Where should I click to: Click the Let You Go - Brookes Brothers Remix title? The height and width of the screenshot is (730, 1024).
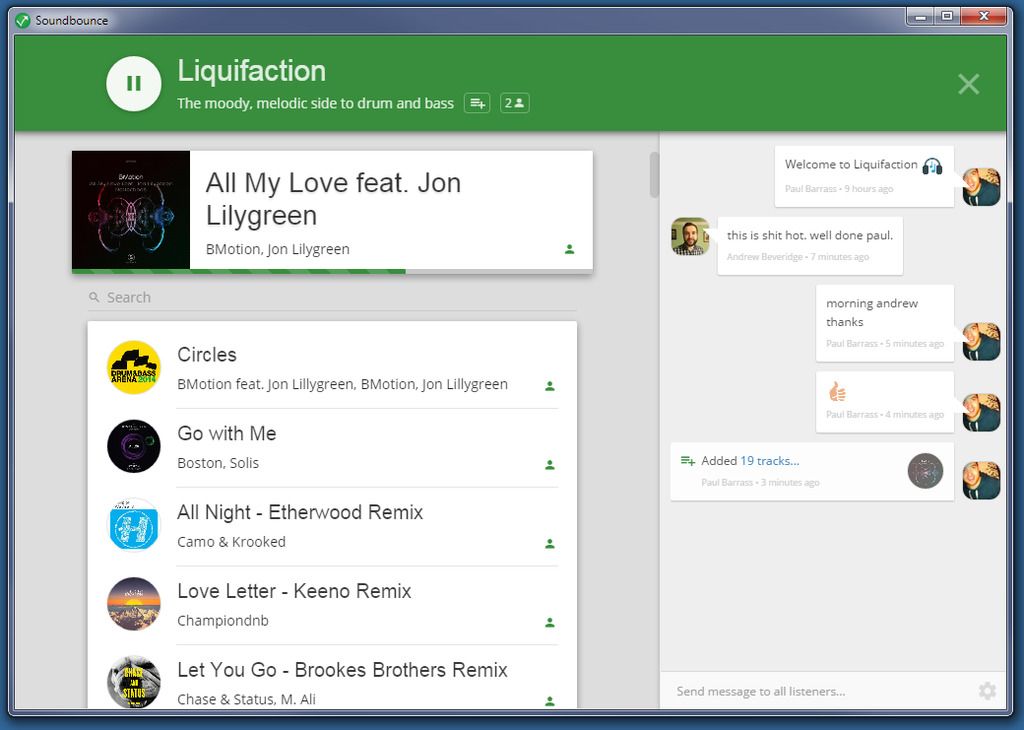343,670
